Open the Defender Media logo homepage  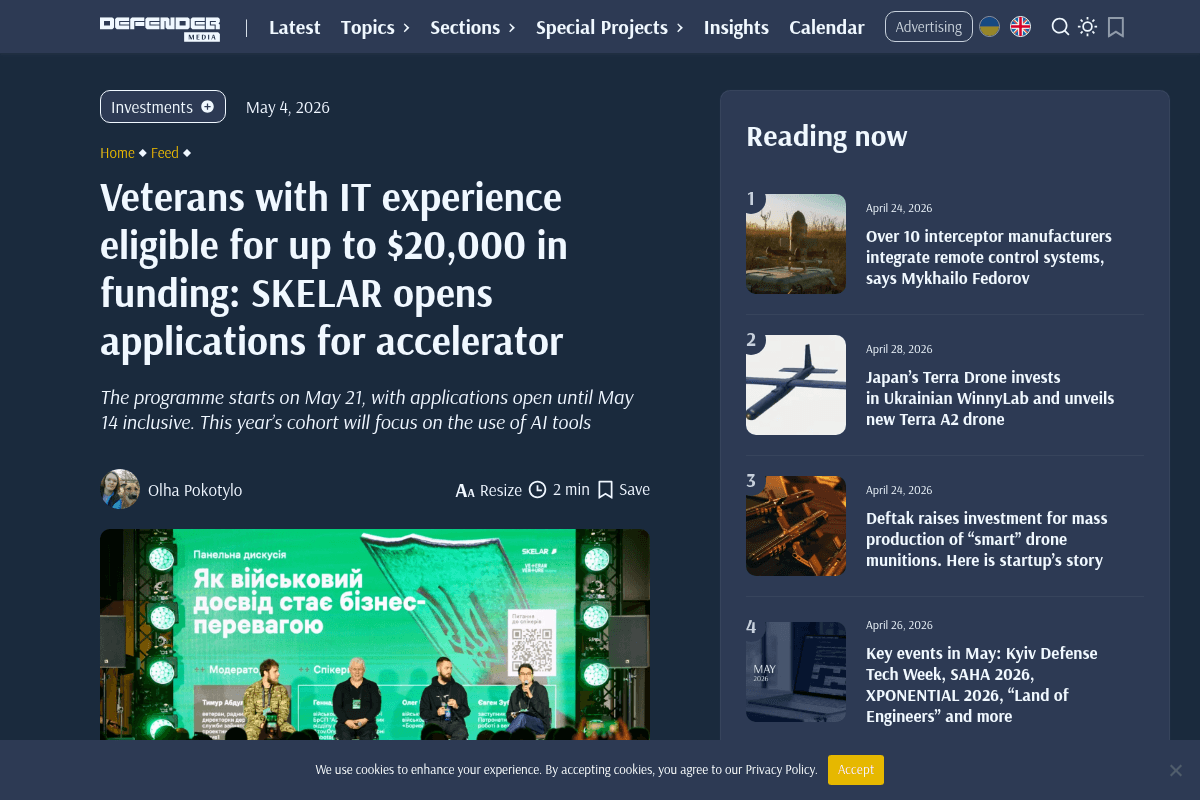[160, 28]
